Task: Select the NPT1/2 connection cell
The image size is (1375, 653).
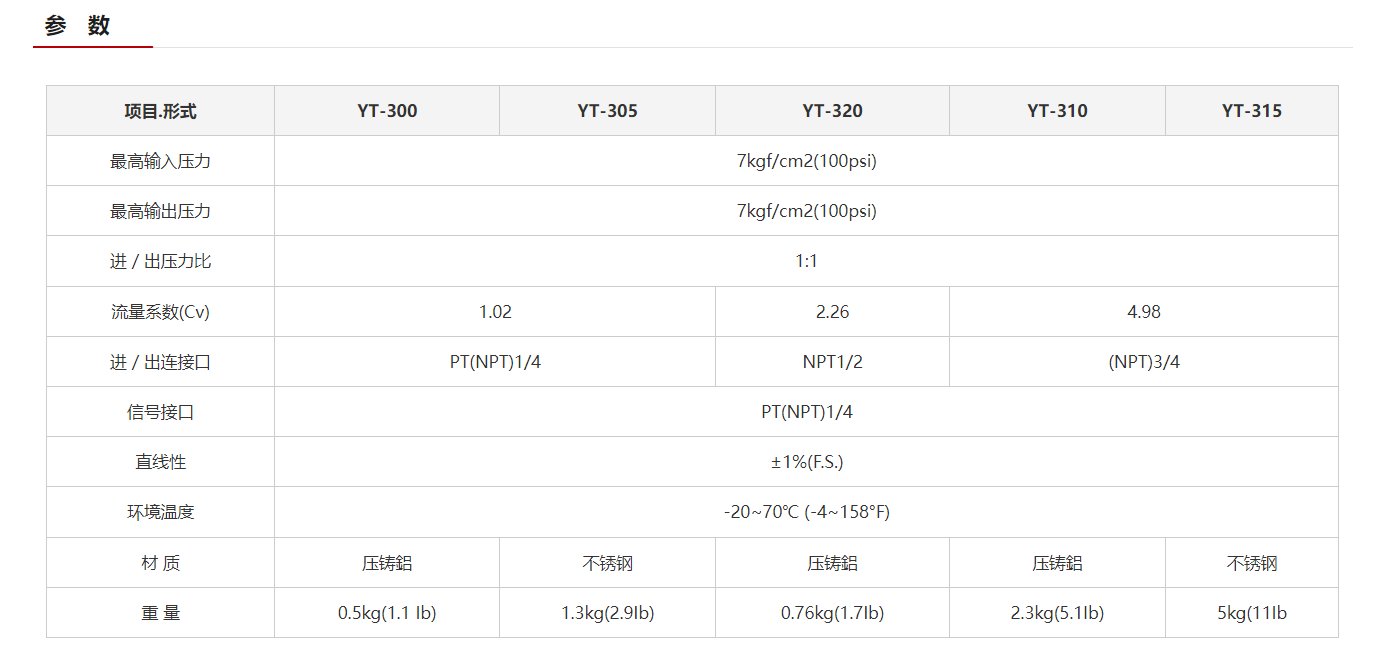Action: [832, 362]
